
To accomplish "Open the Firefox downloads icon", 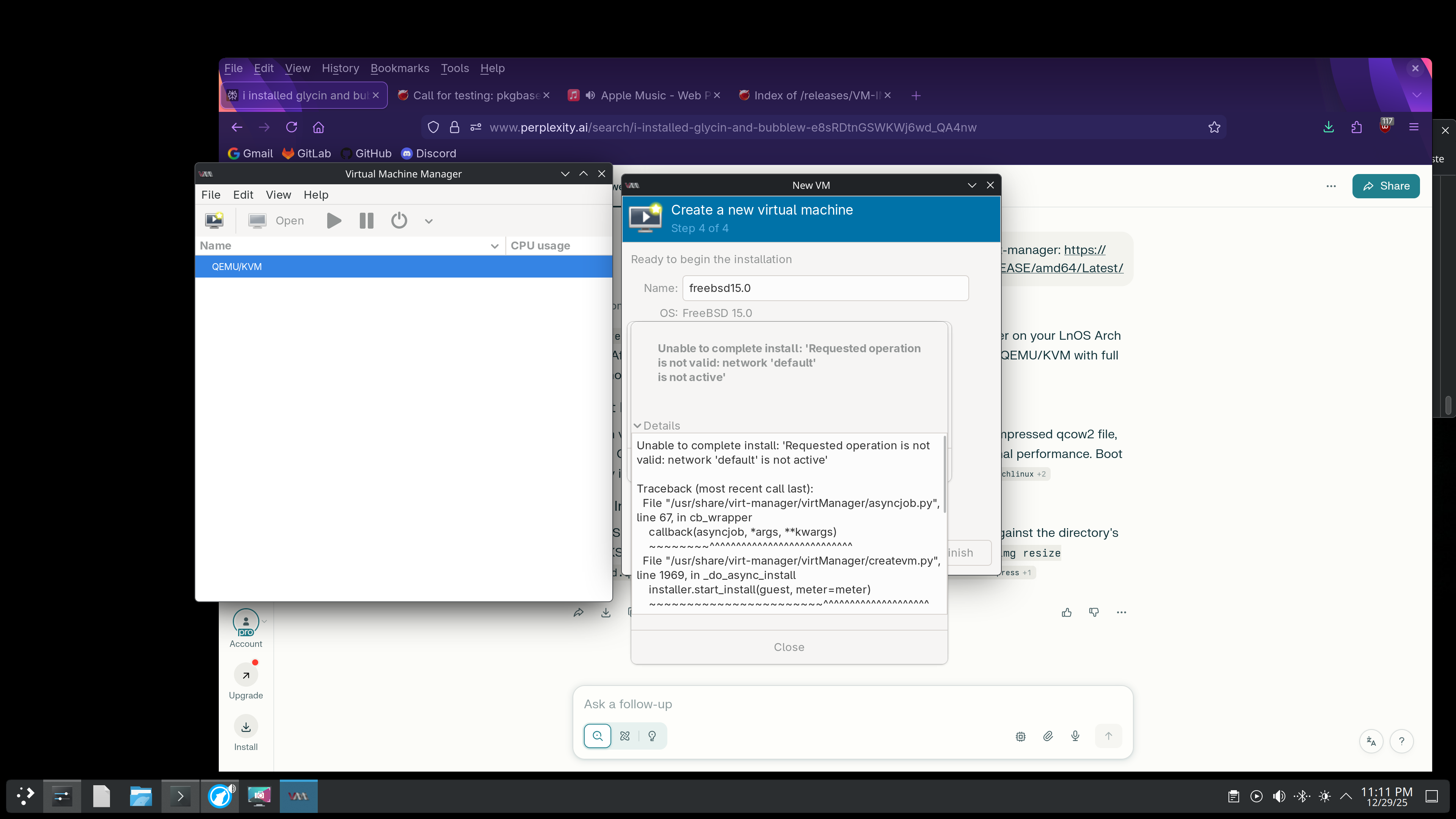I will 1328,127.
